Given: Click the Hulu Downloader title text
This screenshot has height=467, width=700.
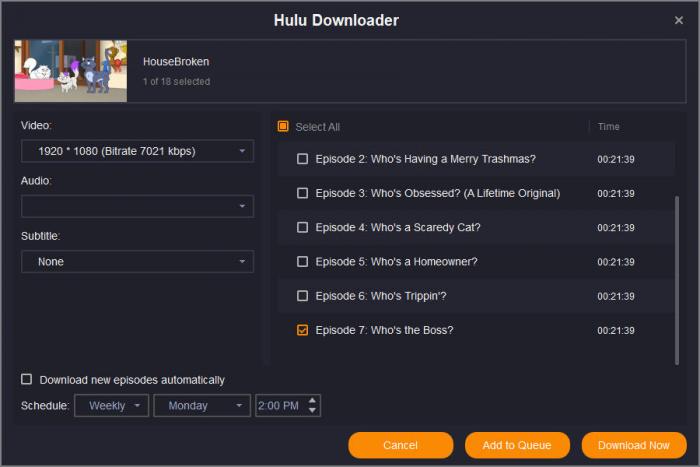Looking at the screenshot, I should 336,21.
